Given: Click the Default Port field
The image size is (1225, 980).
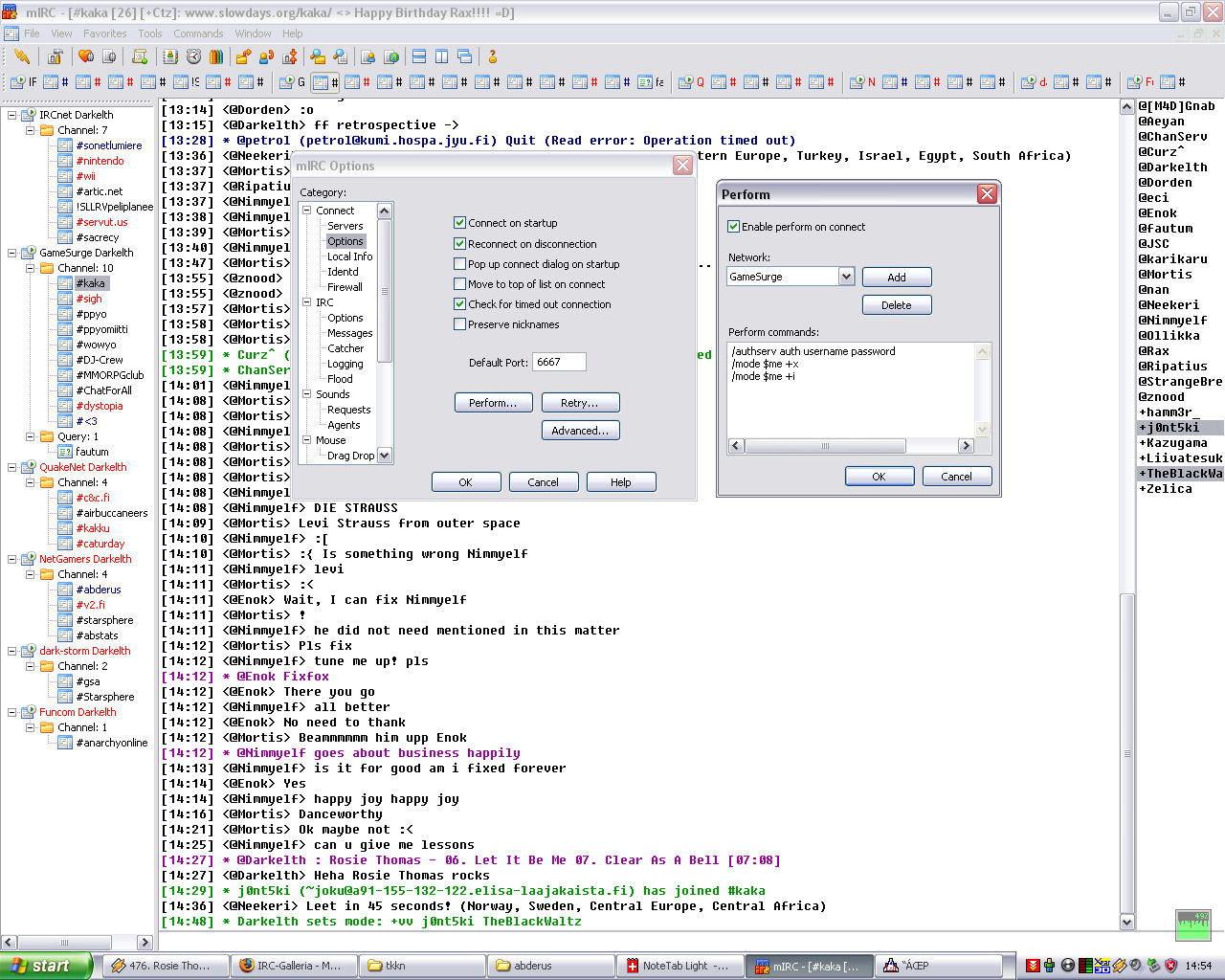Looking at the screenshot, I should [559, 363].
